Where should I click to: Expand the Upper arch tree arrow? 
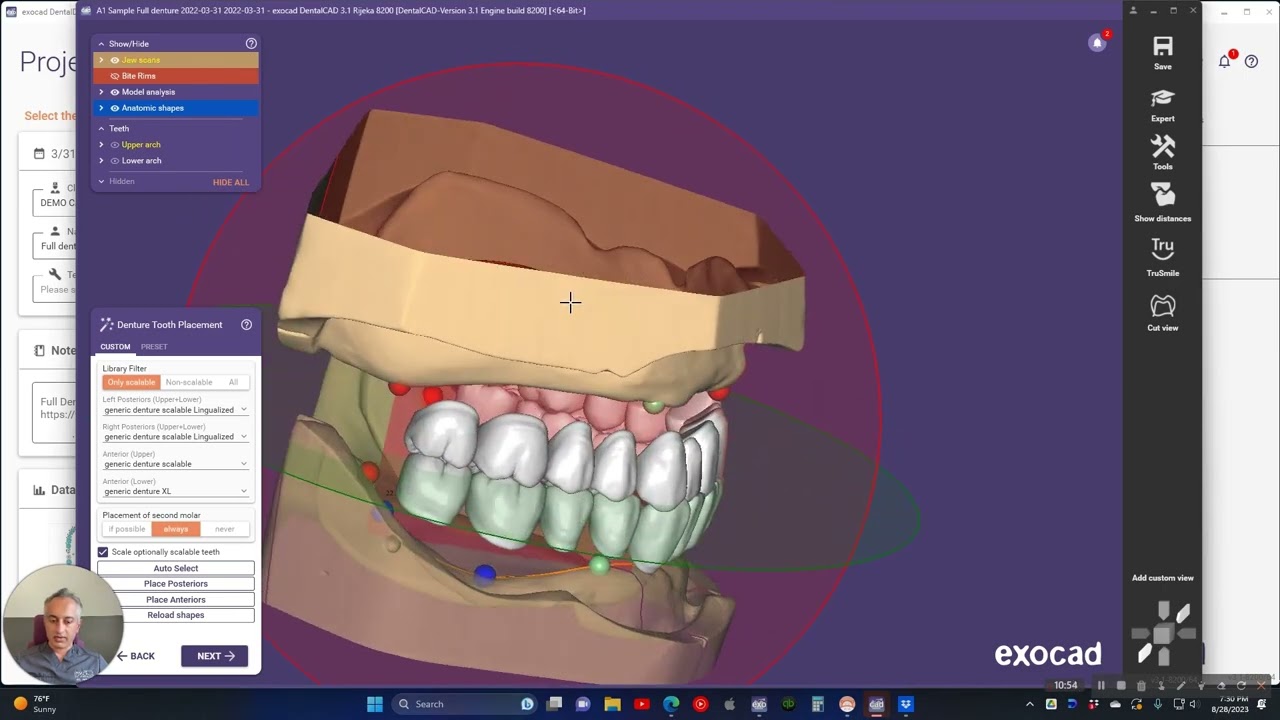pos(101,145)
